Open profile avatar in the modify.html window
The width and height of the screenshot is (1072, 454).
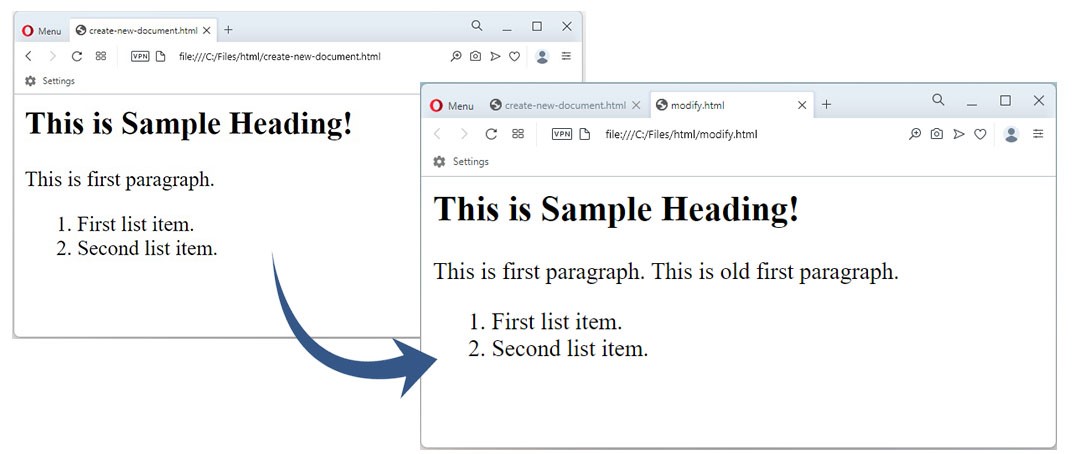coord(1011,134)
